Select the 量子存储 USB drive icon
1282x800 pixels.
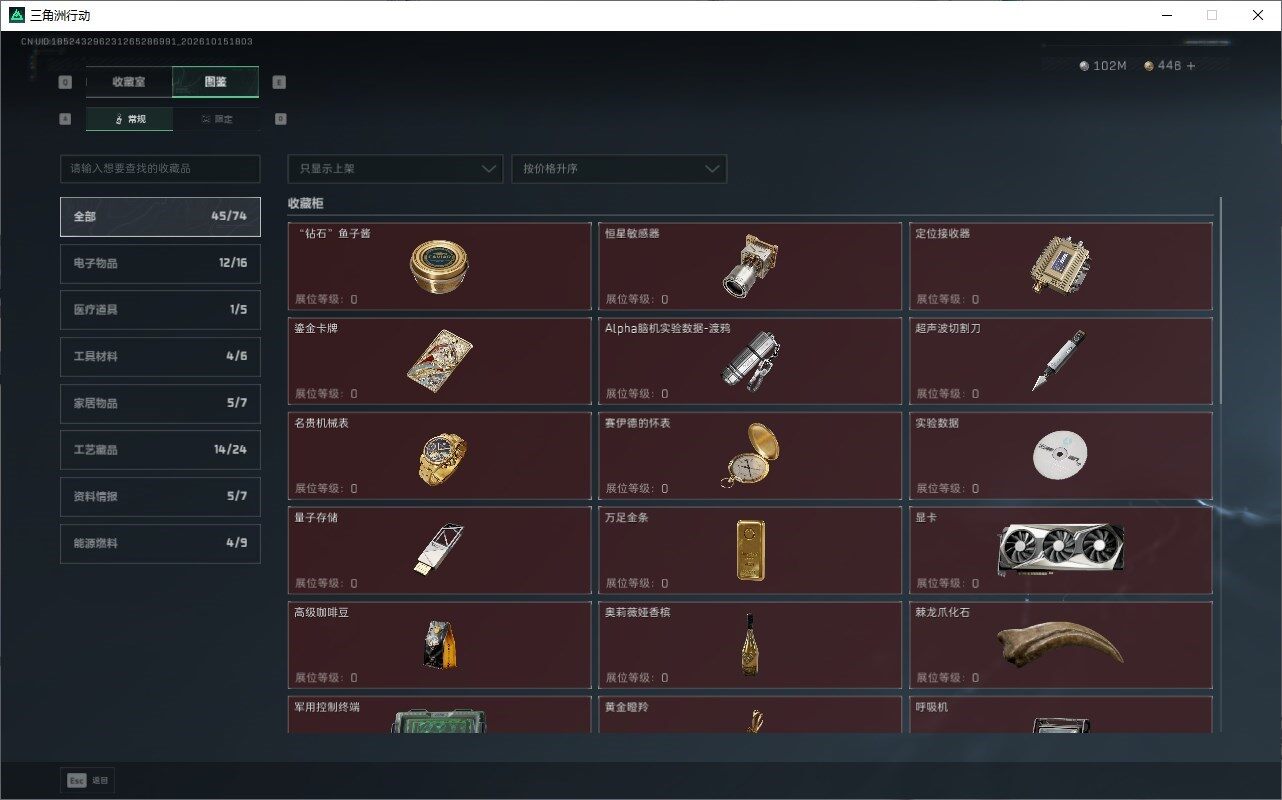point(438,549)
